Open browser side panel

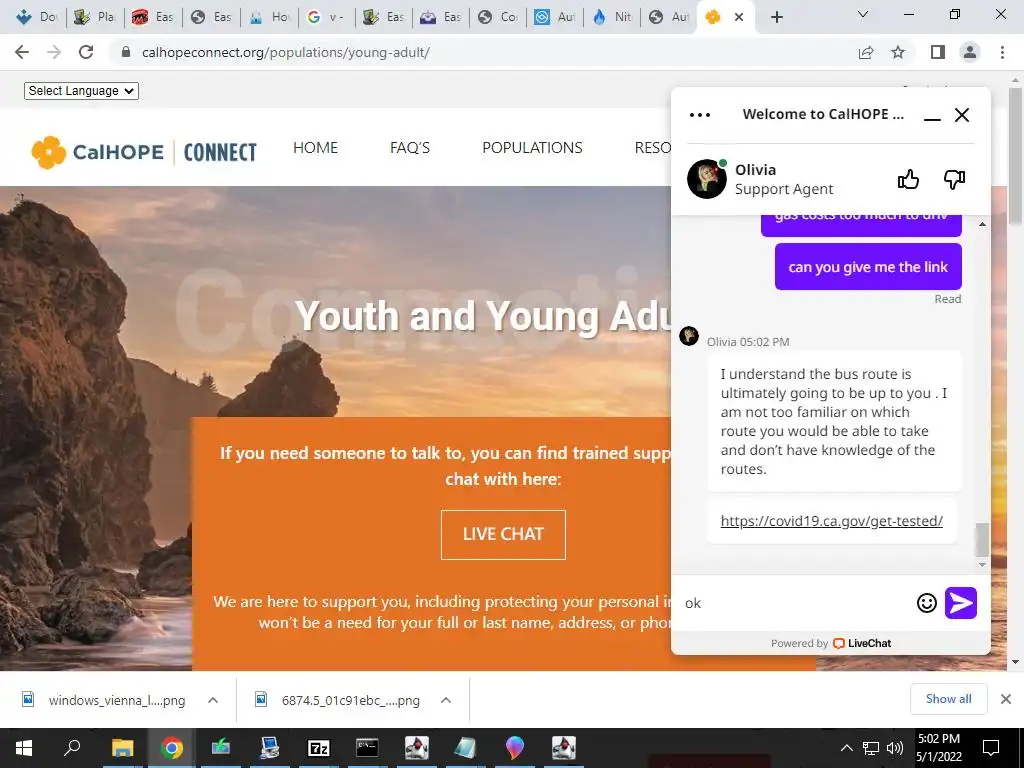(x=938, y=52)
